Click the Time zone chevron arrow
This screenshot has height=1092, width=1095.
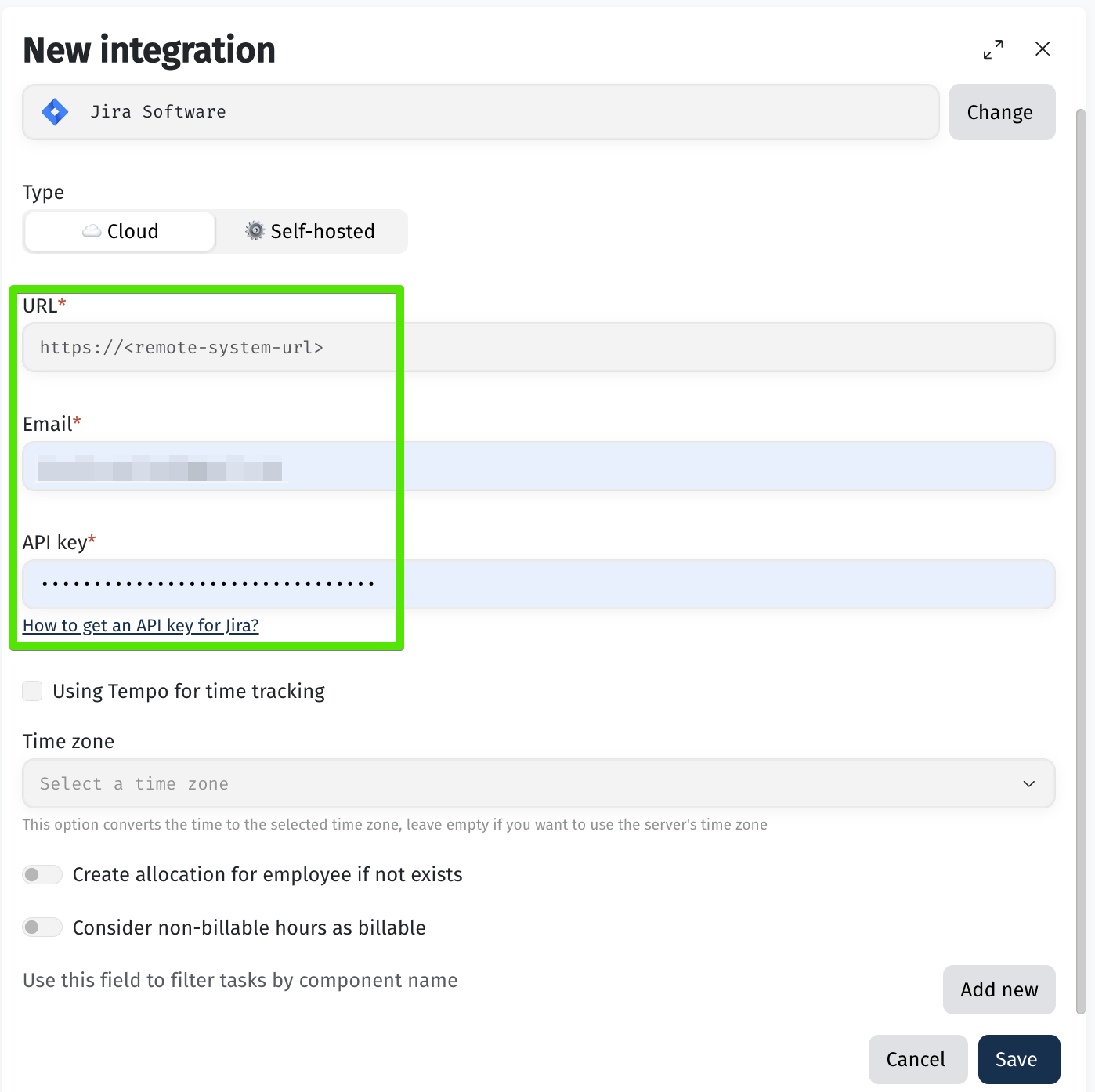point(1029,783)
